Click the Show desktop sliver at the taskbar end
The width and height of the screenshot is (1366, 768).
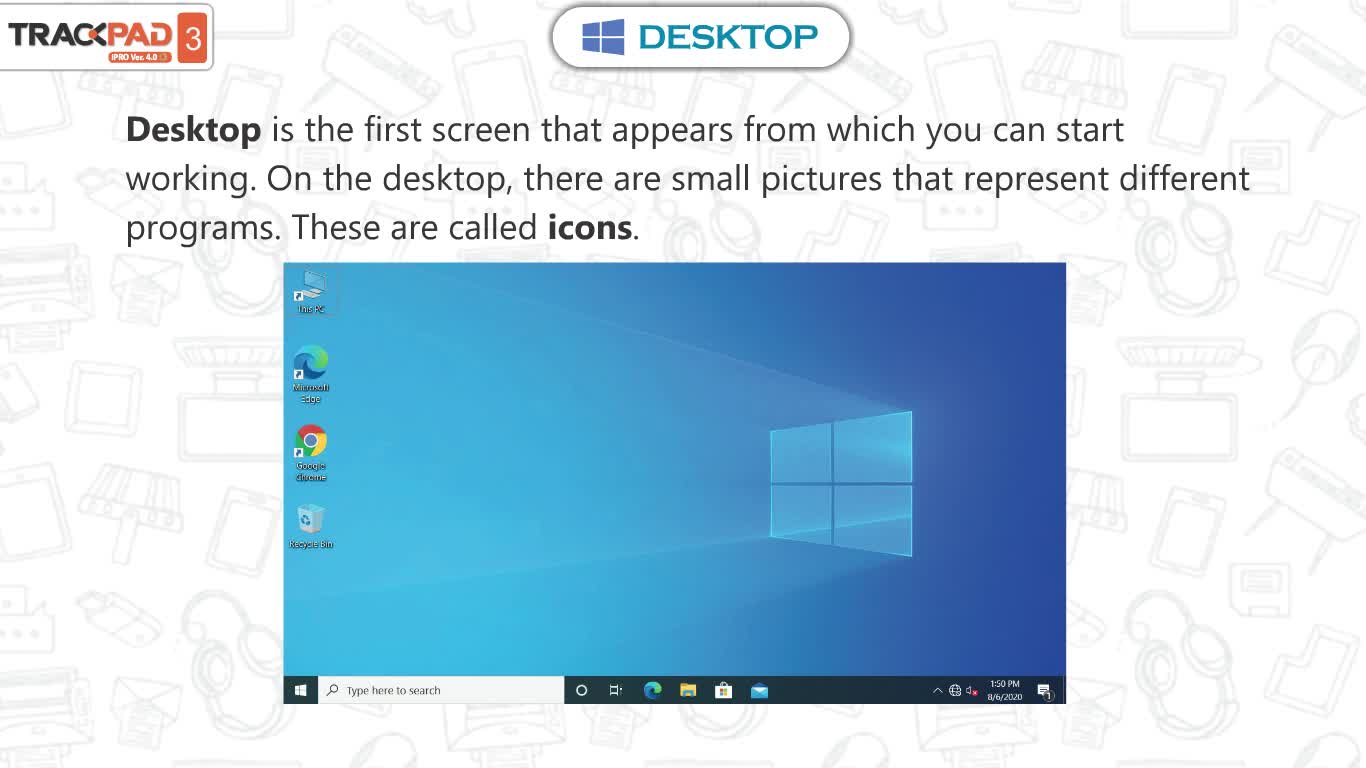1064,690
